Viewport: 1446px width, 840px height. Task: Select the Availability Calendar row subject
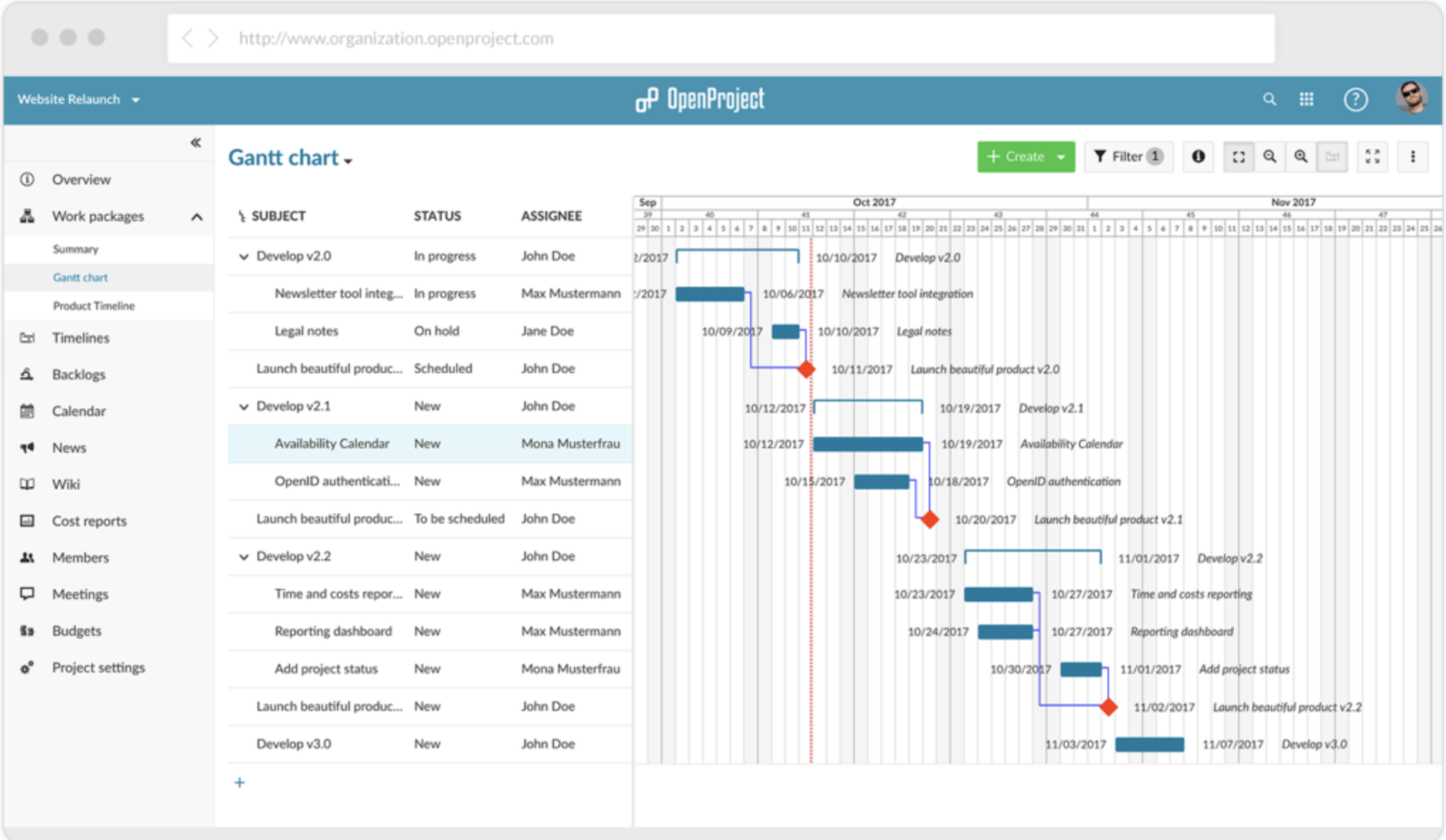click(332, 443)
